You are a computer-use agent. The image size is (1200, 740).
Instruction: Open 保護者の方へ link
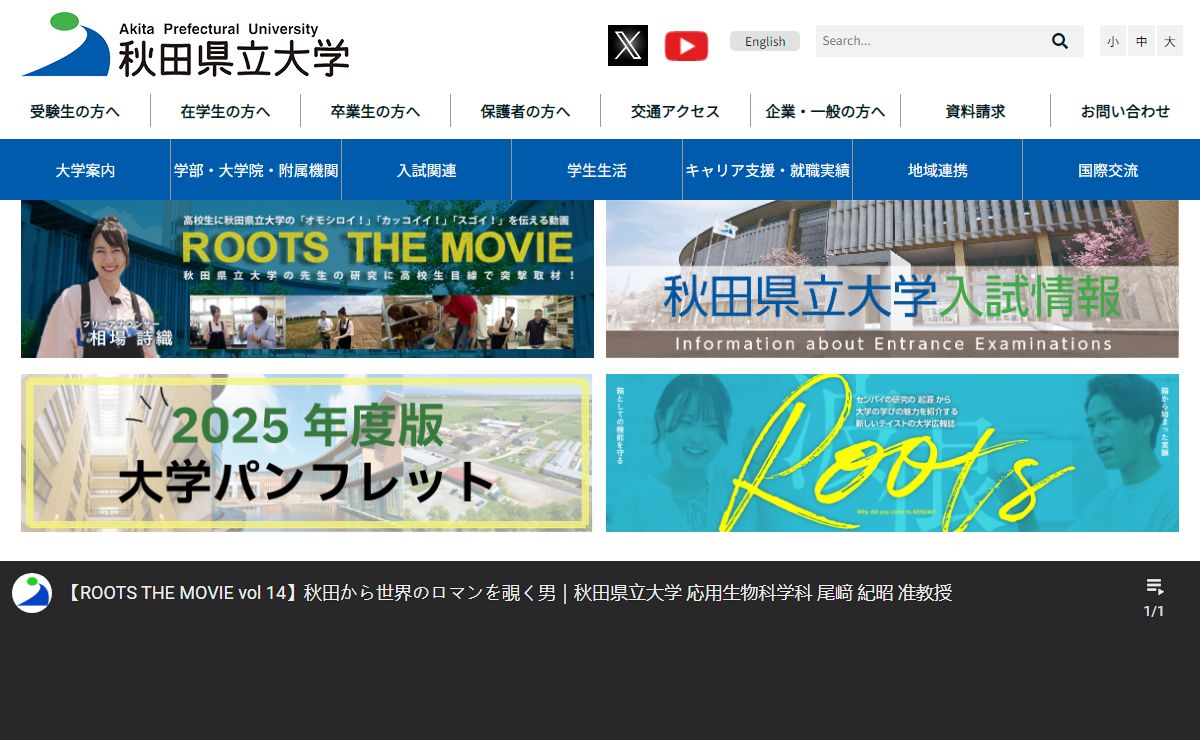coord(525,111)
